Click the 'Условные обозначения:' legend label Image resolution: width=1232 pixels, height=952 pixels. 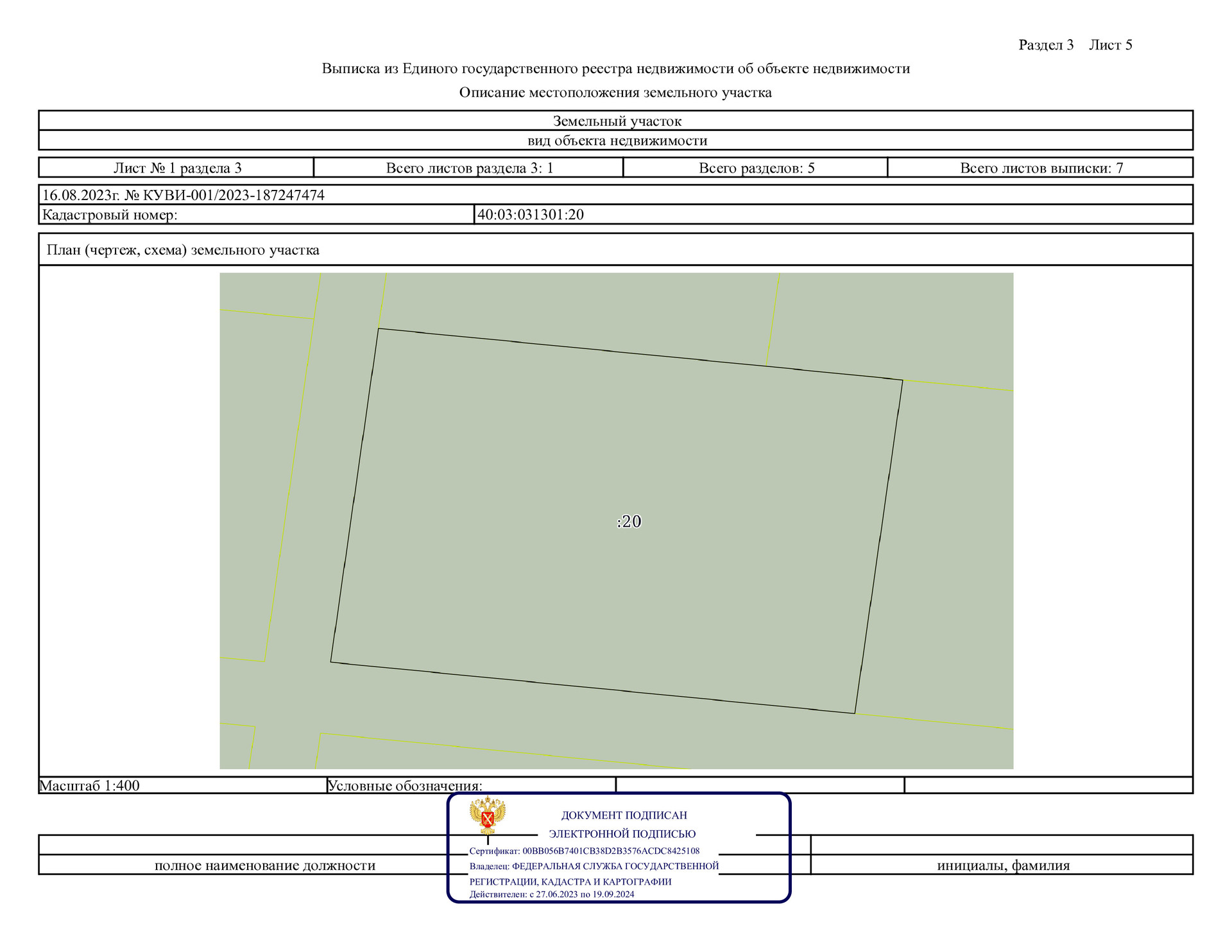tap(404, 786)
